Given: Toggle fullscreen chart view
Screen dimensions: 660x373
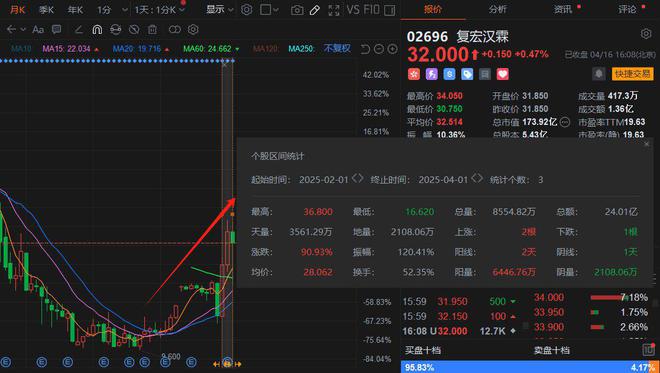Looking at the screenshot, I should click(333, 10).
